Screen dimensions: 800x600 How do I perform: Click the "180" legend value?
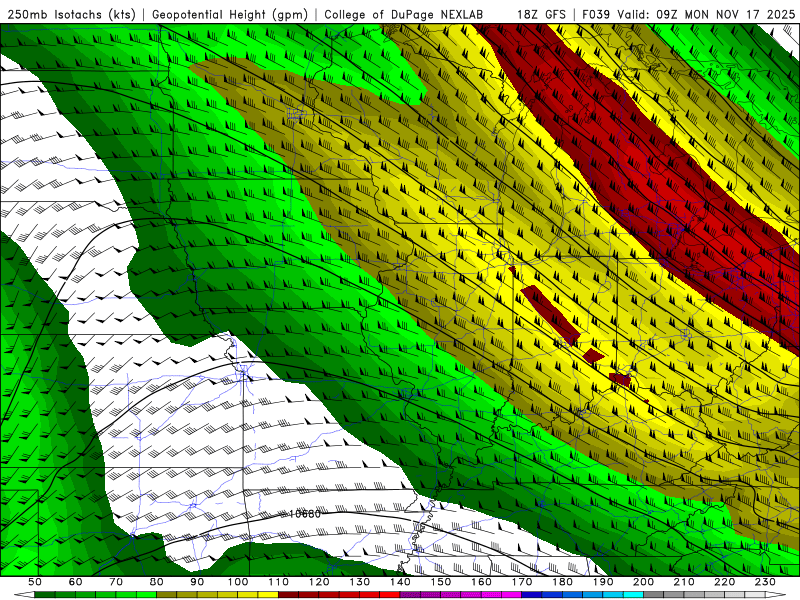tap(562, 582)
